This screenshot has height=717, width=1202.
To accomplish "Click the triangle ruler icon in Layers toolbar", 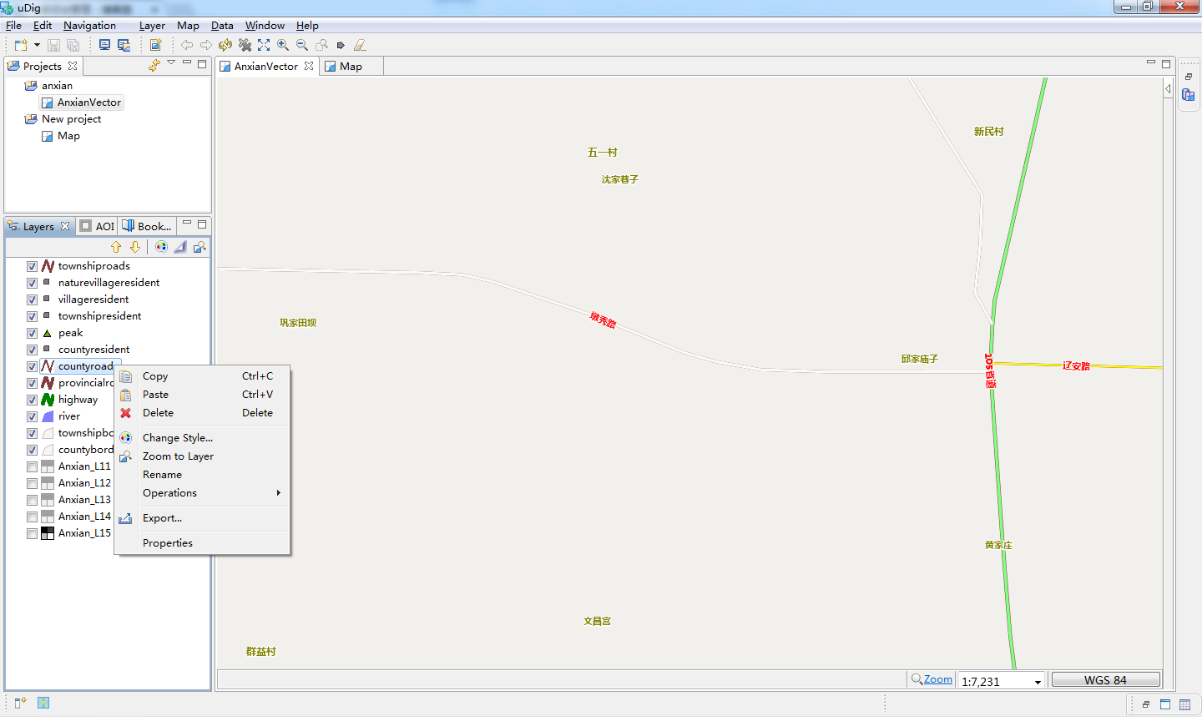I will (180, 247).
